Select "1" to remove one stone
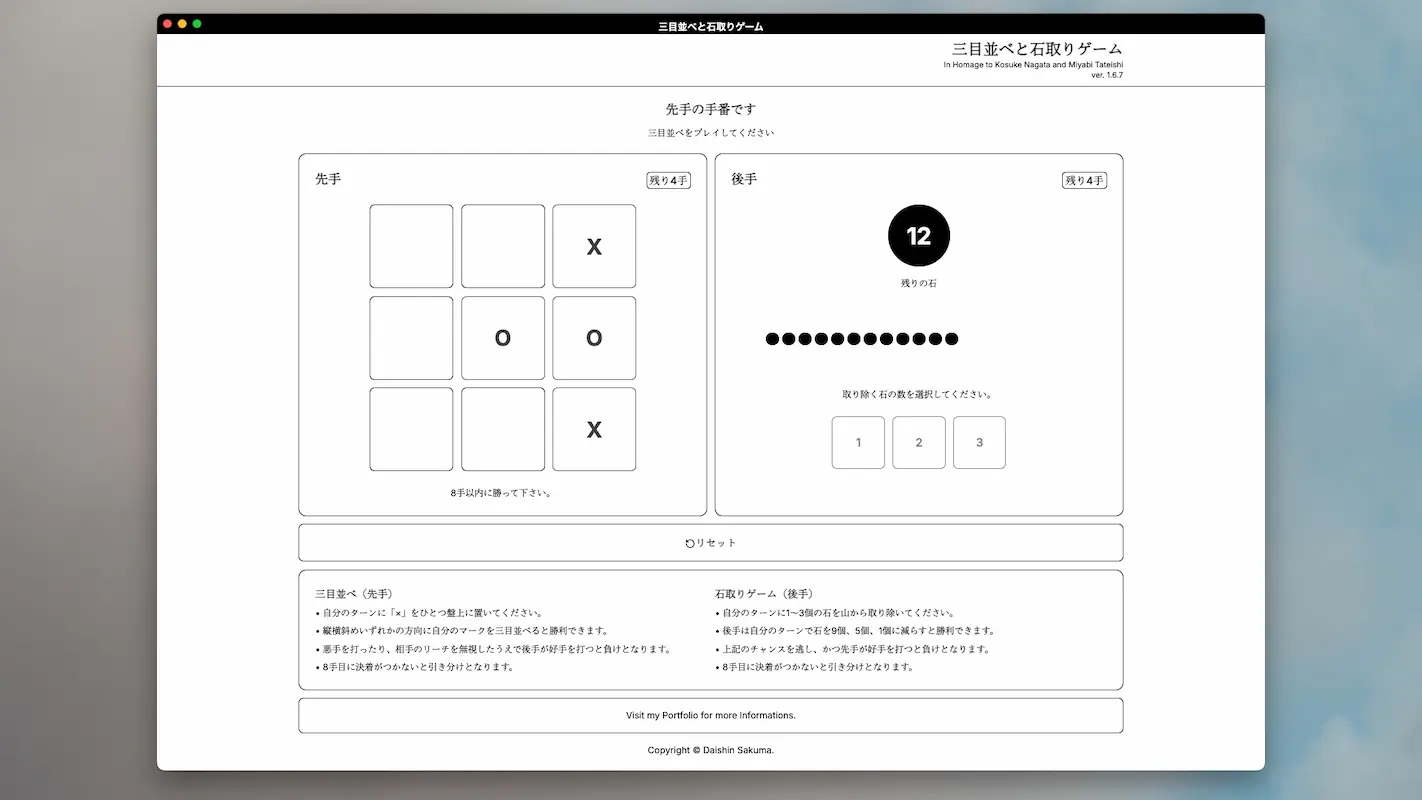The image size is (1422, 800). point(858,442)
